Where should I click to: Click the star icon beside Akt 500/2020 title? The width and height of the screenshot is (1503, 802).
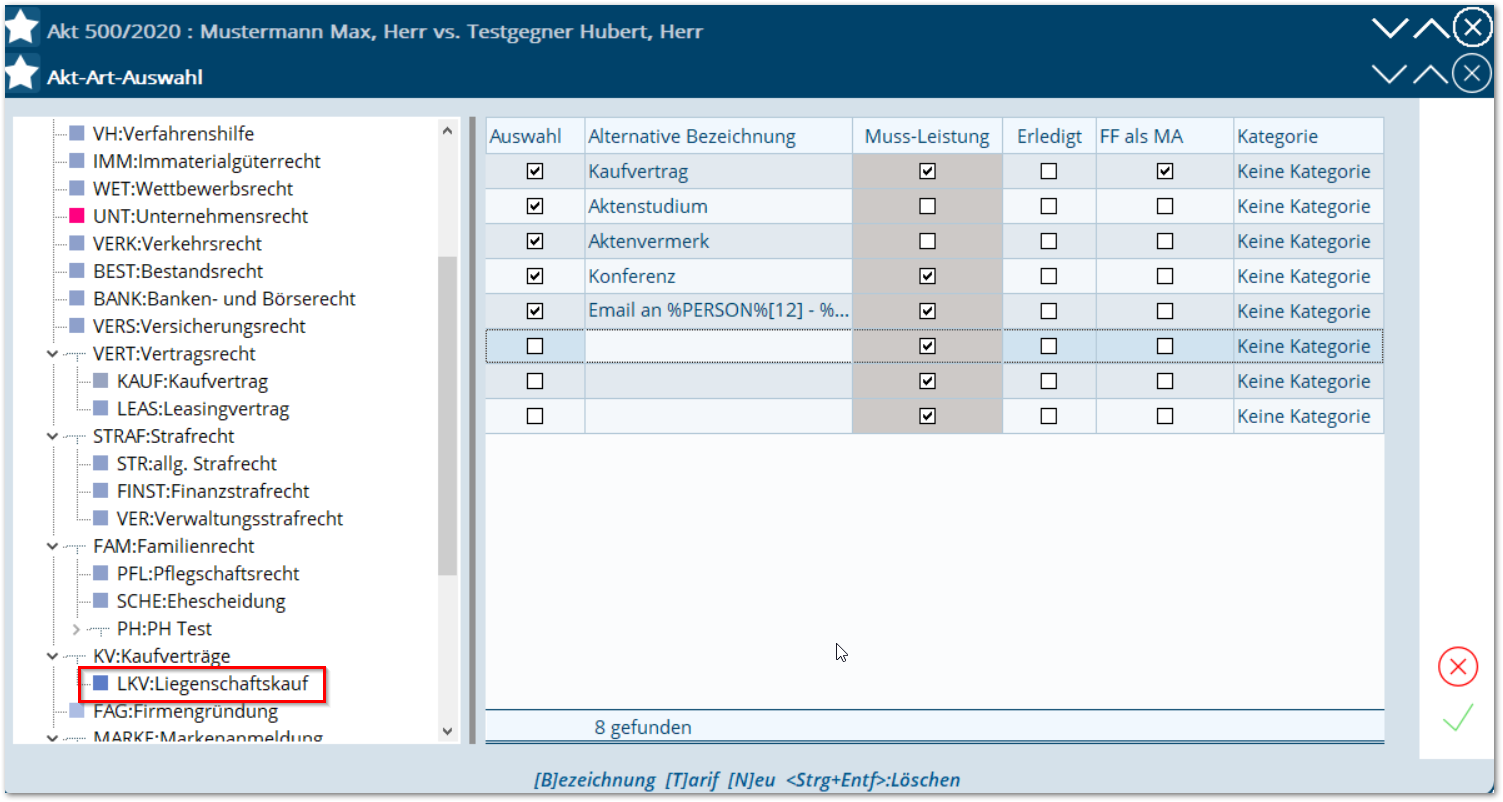click(22, 28)
